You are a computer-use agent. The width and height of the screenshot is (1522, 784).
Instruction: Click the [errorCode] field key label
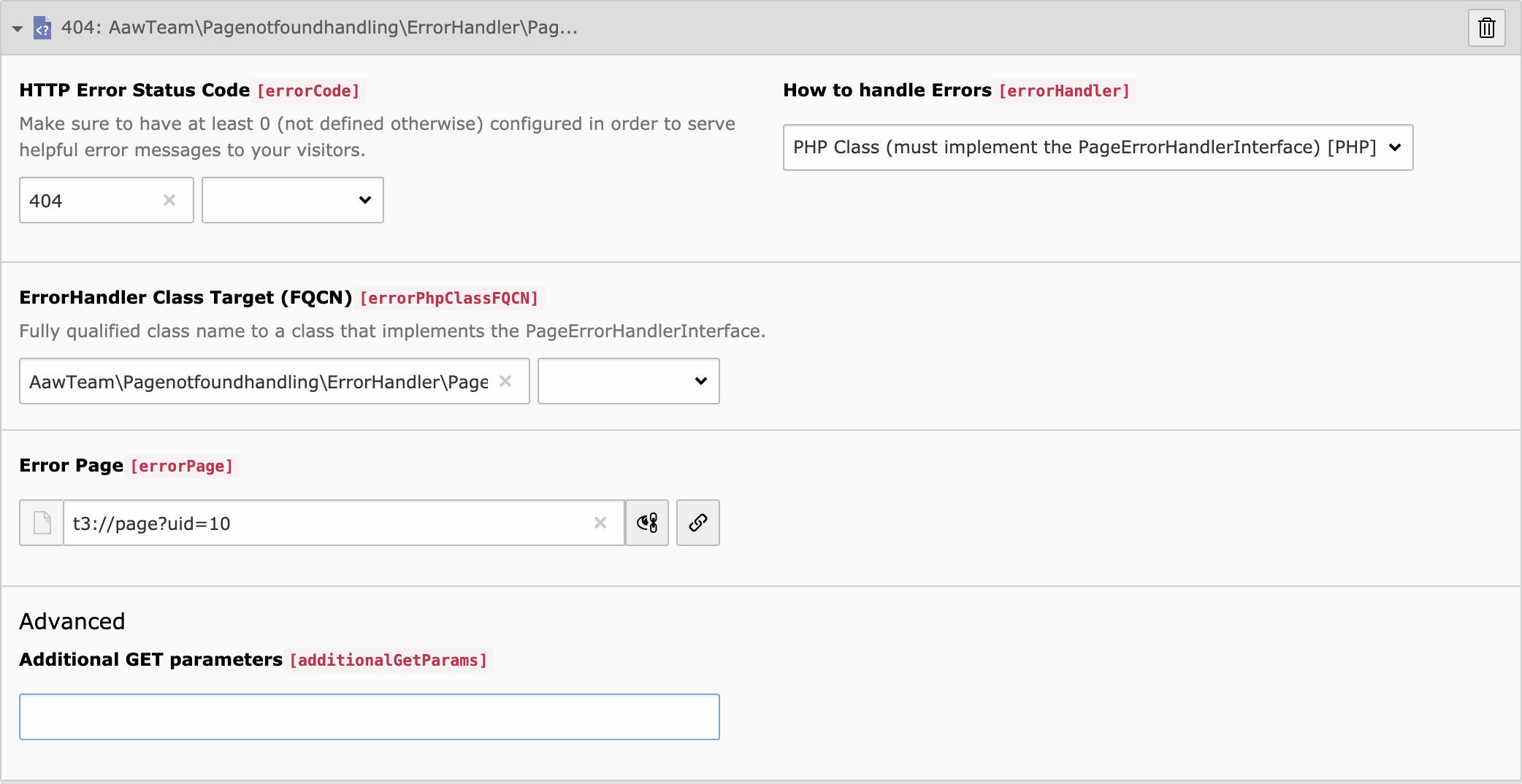coord(308,91)
